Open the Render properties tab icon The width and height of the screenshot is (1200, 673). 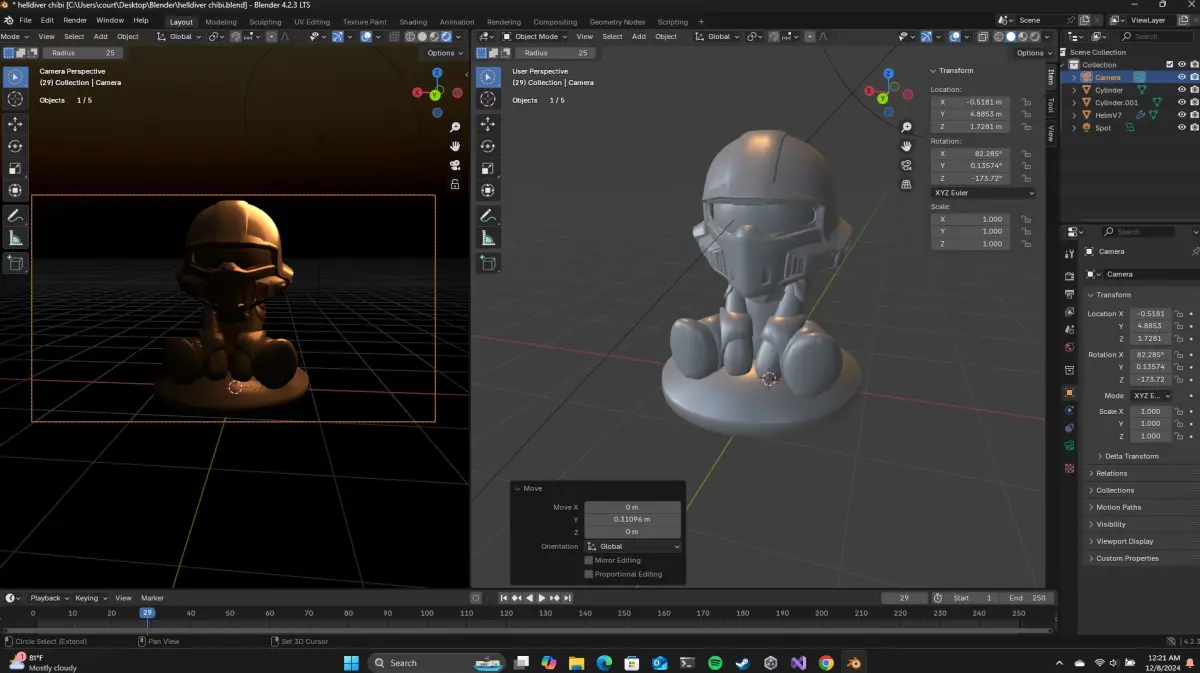pos(1069,276)
